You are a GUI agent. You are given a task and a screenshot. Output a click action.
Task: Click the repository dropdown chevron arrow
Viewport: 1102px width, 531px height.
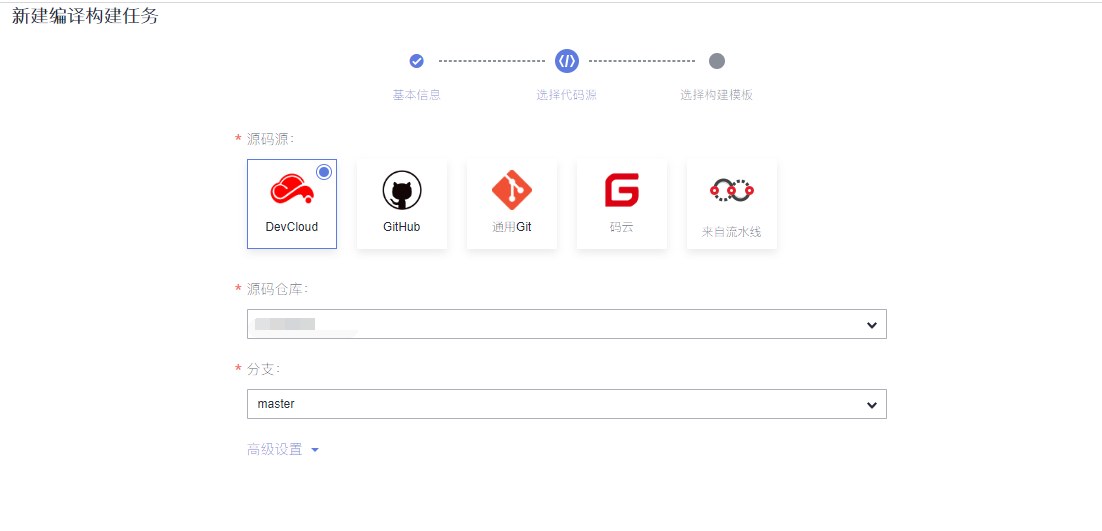tap(872, 324)
